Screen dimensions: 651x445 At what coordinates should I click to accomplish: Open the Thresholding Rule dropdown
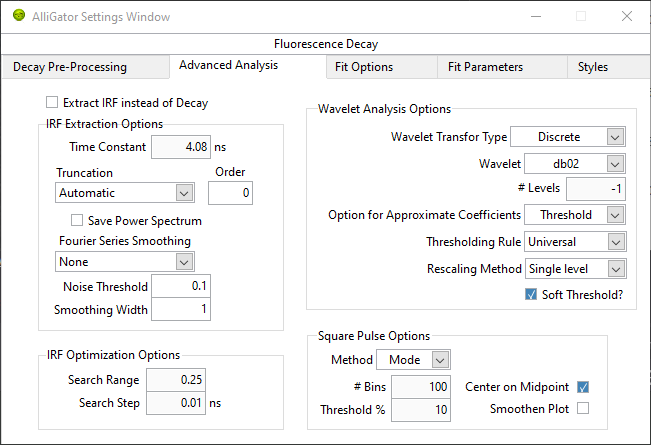(575, 242)
